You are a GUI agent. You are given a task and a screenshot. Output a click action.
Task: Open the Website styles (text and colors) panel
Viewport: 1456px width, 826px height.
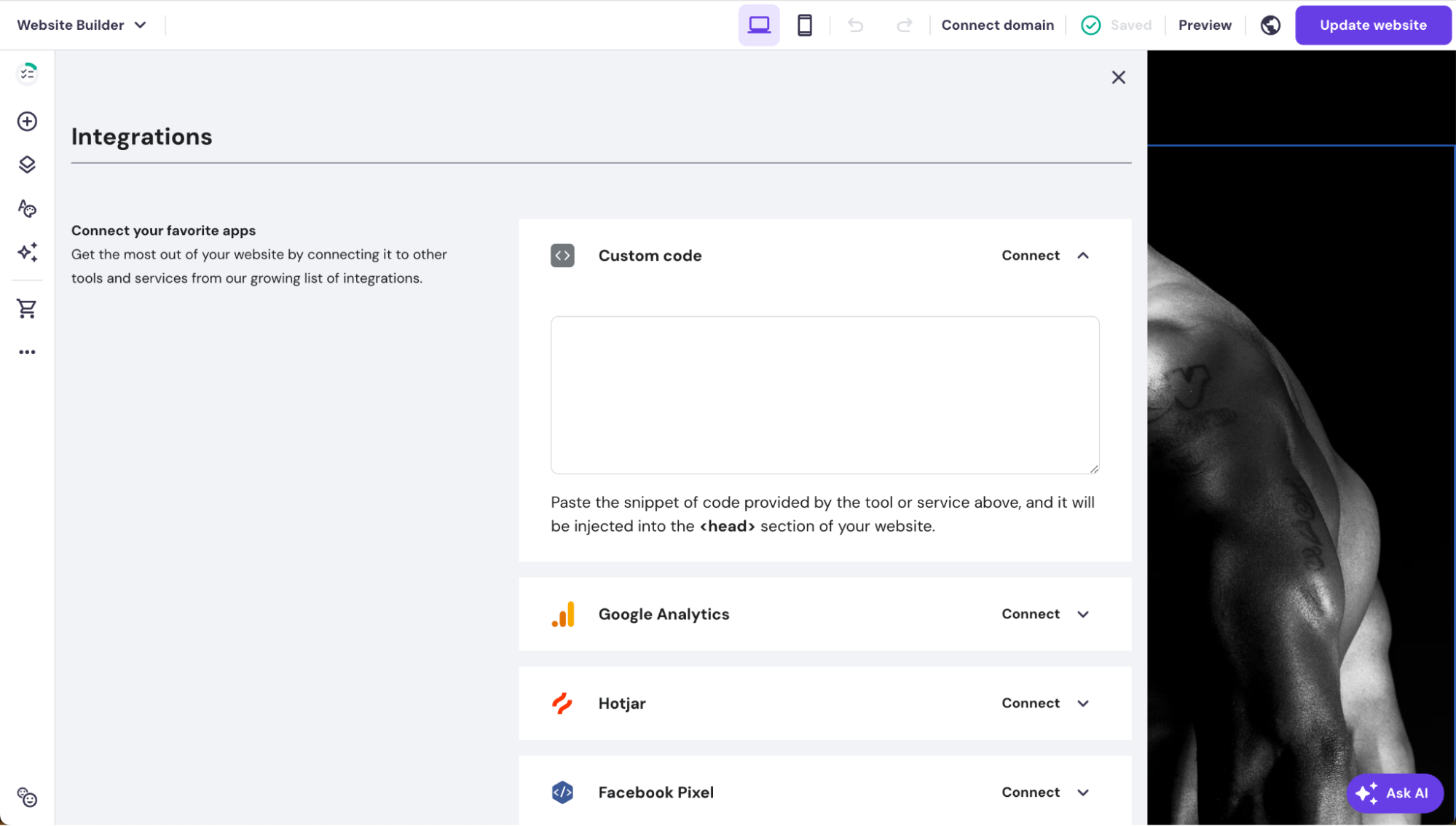pos(27,208)
